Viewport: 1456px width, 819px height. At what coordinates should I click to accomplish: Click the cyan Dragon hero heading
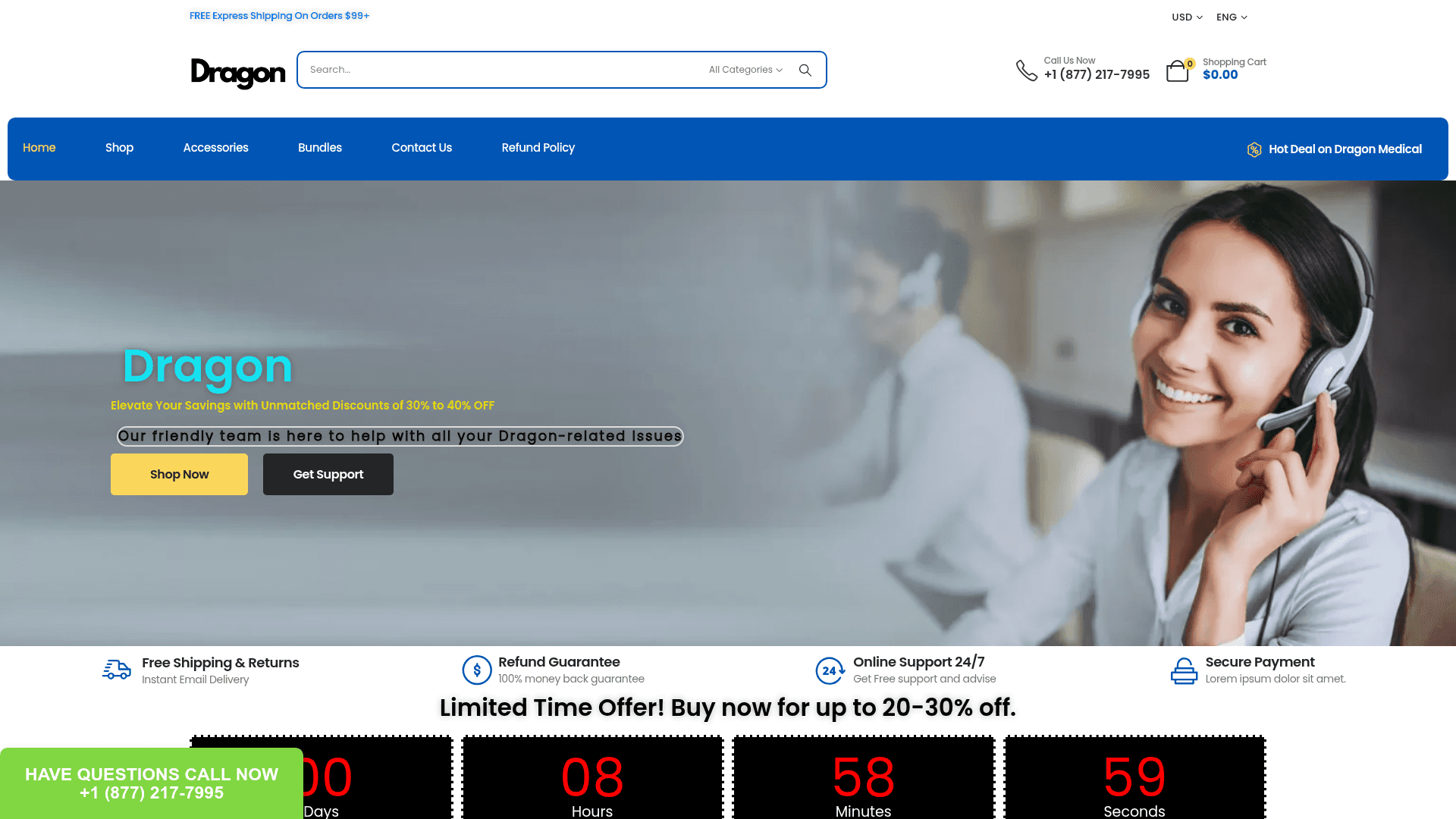click(x=208, y=367)
